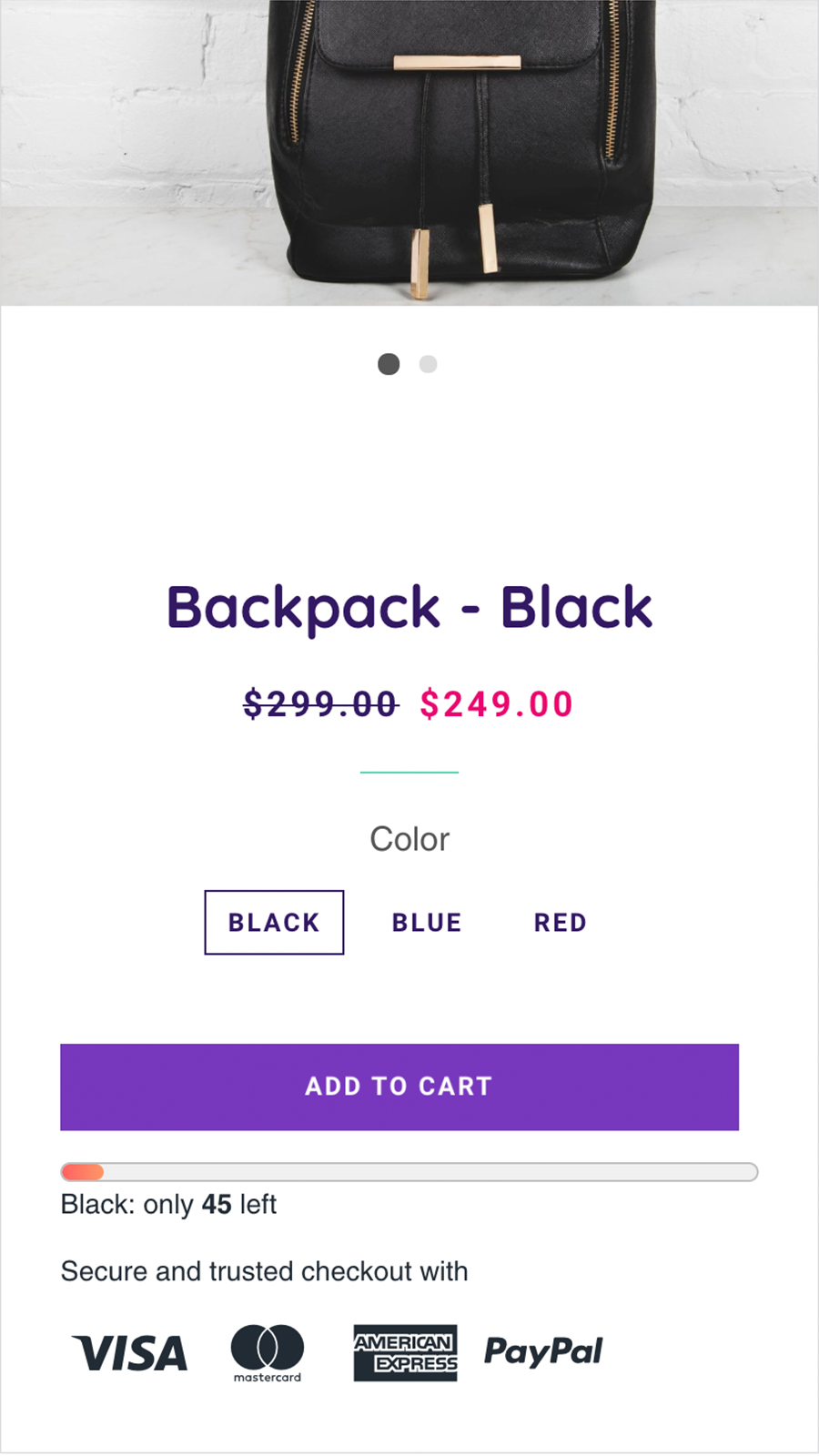Click the crossed-out $299.00 original price
This screenshot has width=819, height=1456.
[x=320, y=704]
